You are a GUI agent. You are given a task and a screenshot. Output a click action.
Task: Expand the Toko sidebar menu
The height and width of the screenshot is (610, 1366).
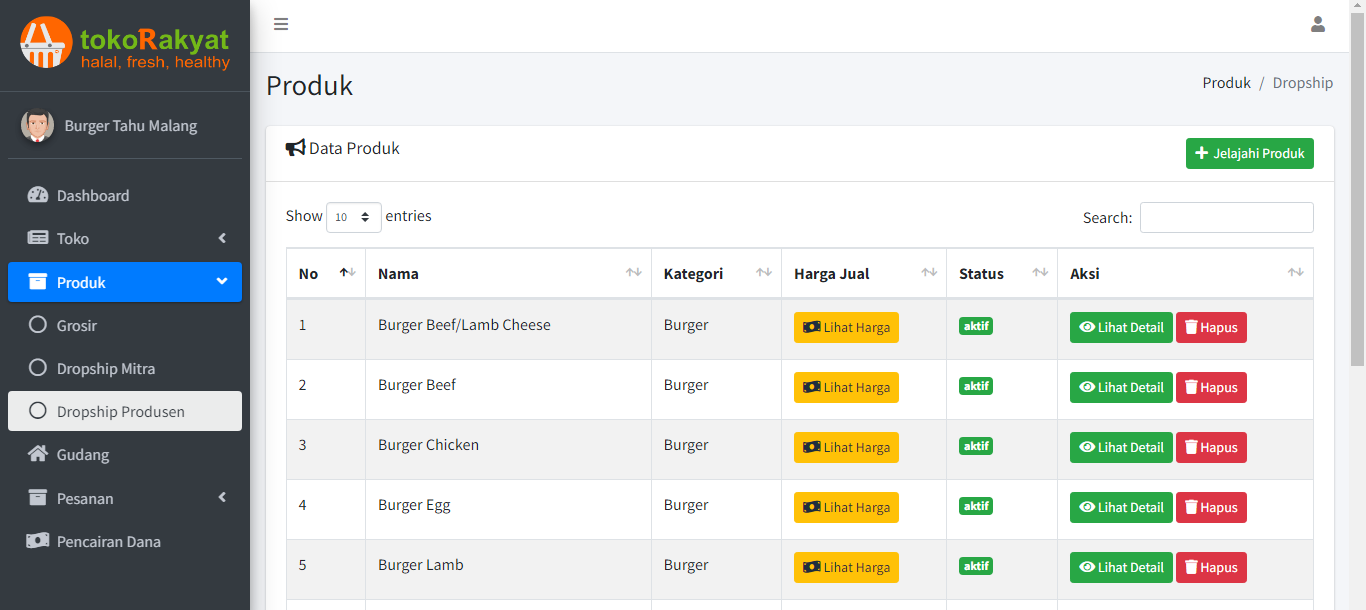point(125,239)
